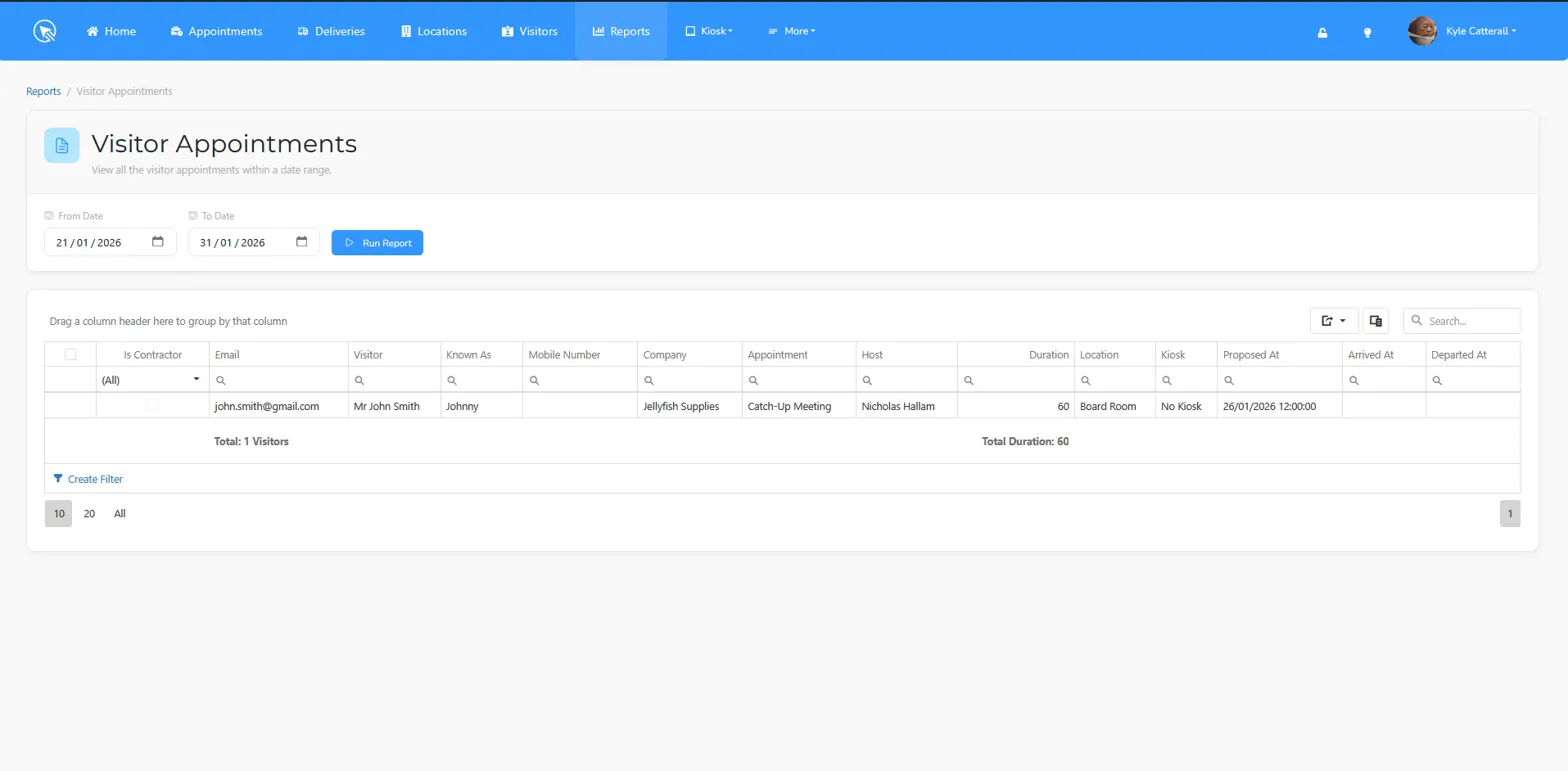Open the Reports tab
Viewport: 1568px width, 771px height.
click(x=621, y=31)
